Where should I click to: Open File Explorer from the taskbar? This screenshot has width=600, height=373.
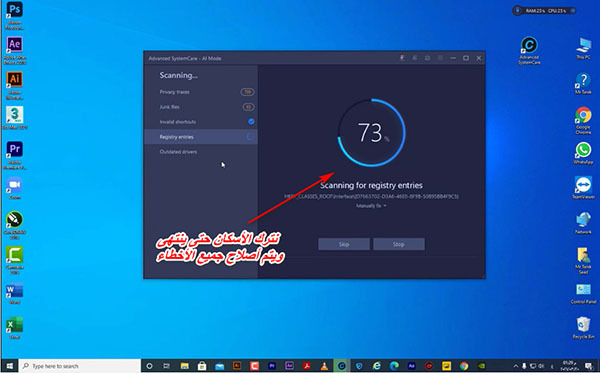click(x=184, y=366)
